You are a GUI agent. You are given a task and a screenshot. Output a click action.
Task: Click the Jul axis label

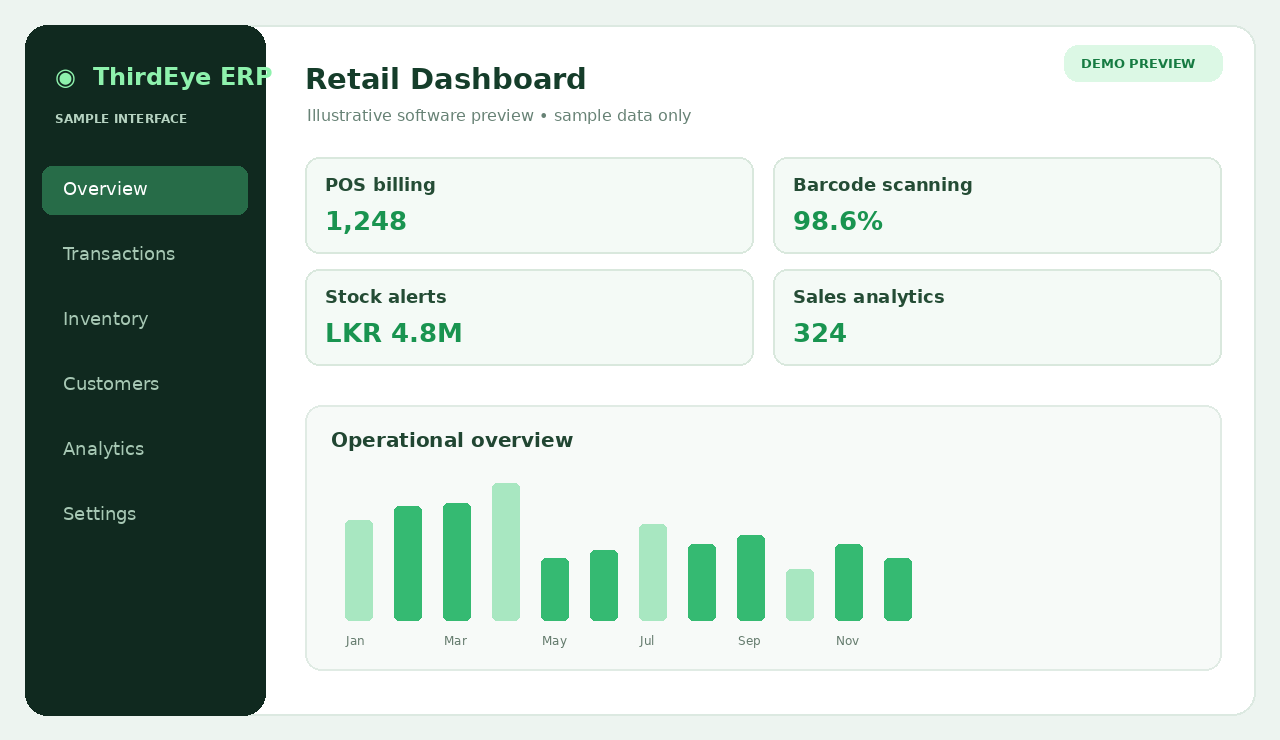click(x=647, y=641)
